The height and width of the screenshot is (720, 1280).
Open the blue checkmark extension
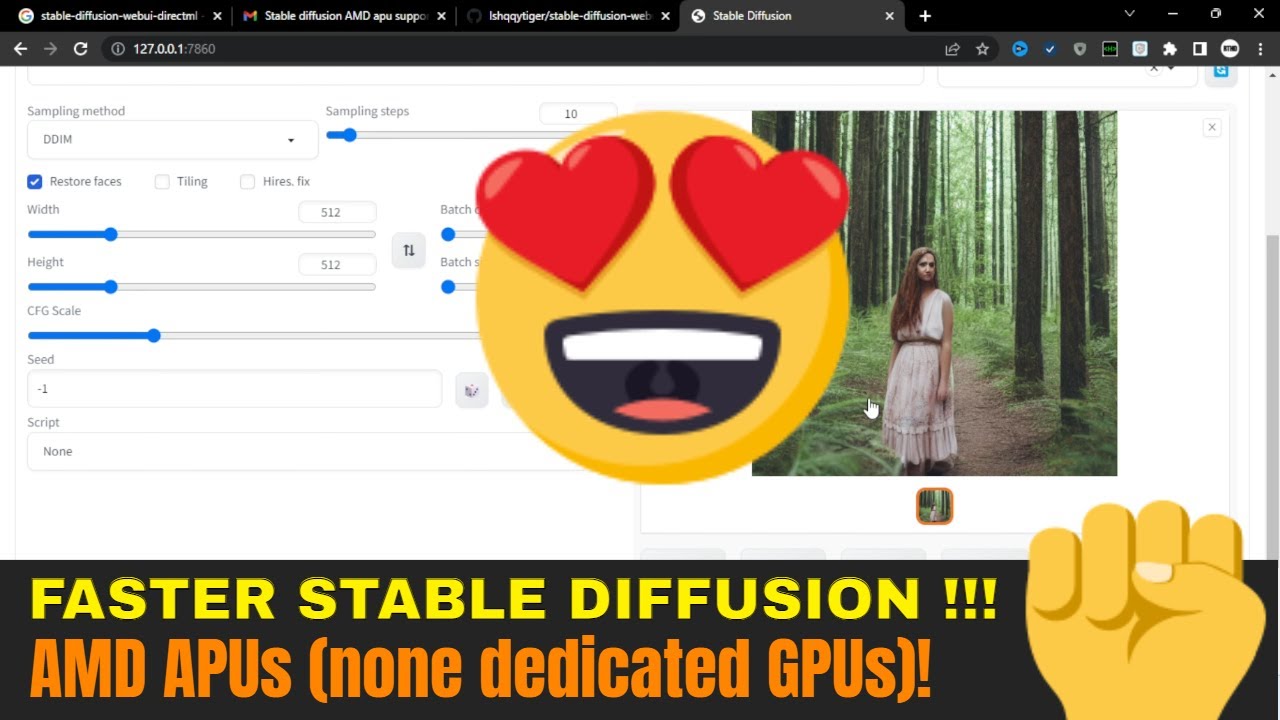coord(1050,48)
